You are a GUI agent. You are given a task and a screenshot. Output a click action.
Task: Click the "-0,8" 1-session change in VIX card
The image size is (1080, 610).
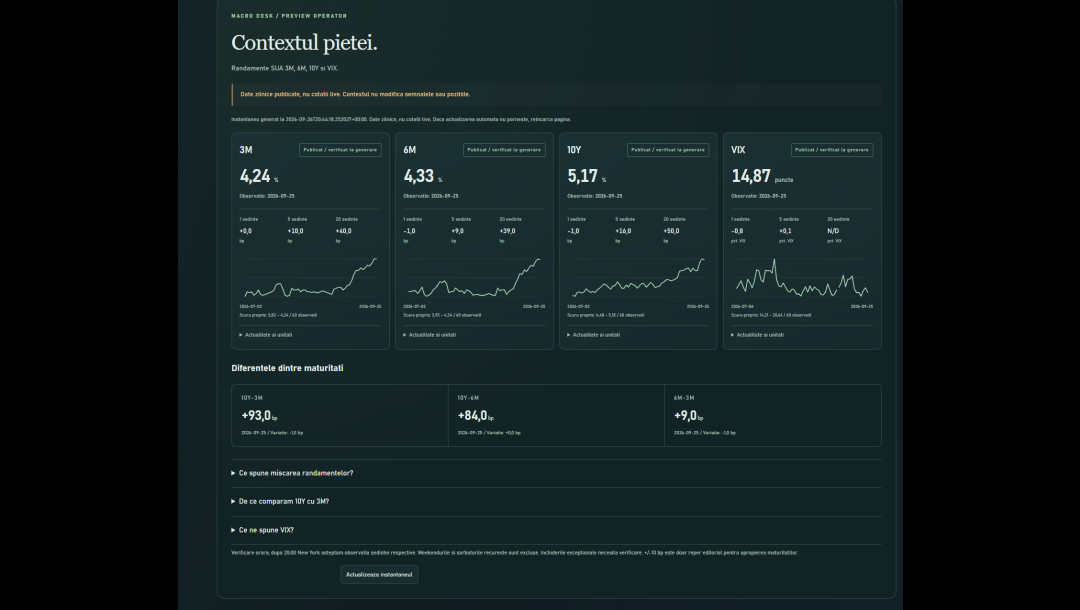click(737, 231)
